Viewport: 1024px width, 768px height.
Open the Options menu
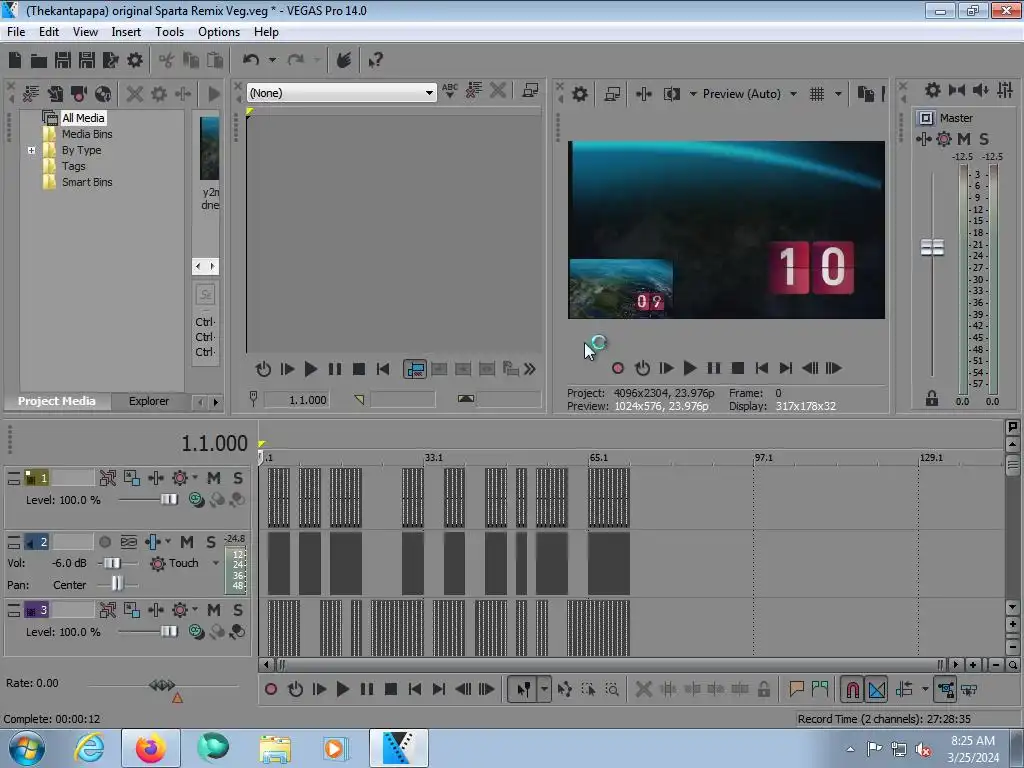219,31
